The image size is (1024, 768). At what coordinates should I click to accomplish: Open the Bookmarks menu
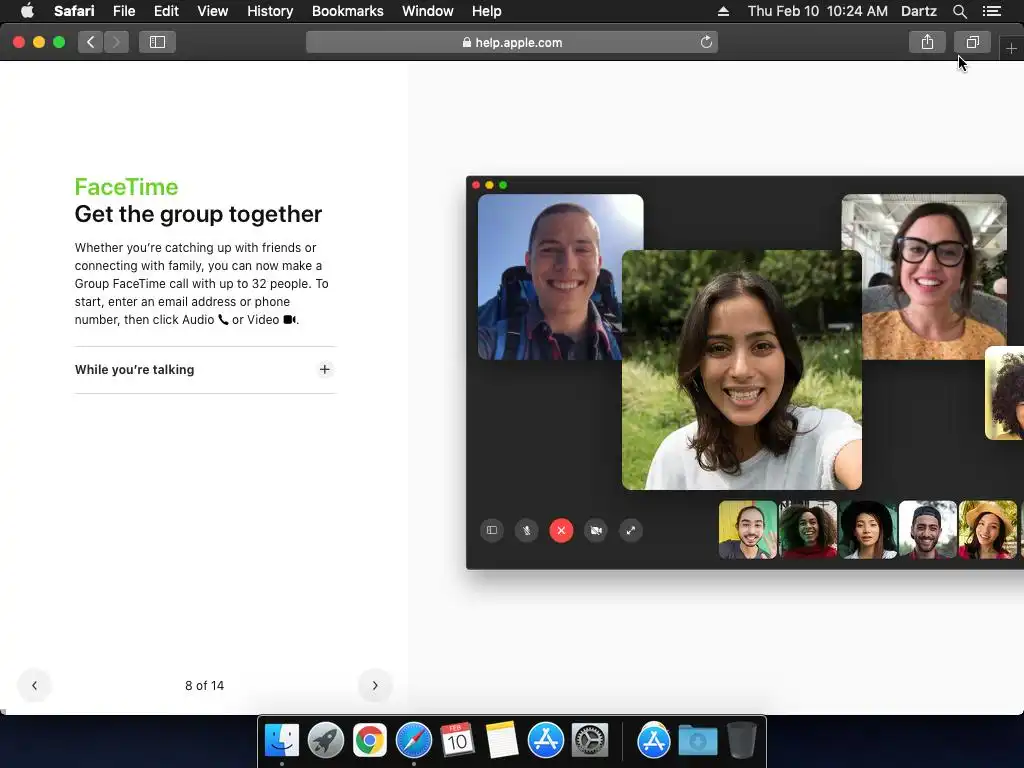[347, 11]
